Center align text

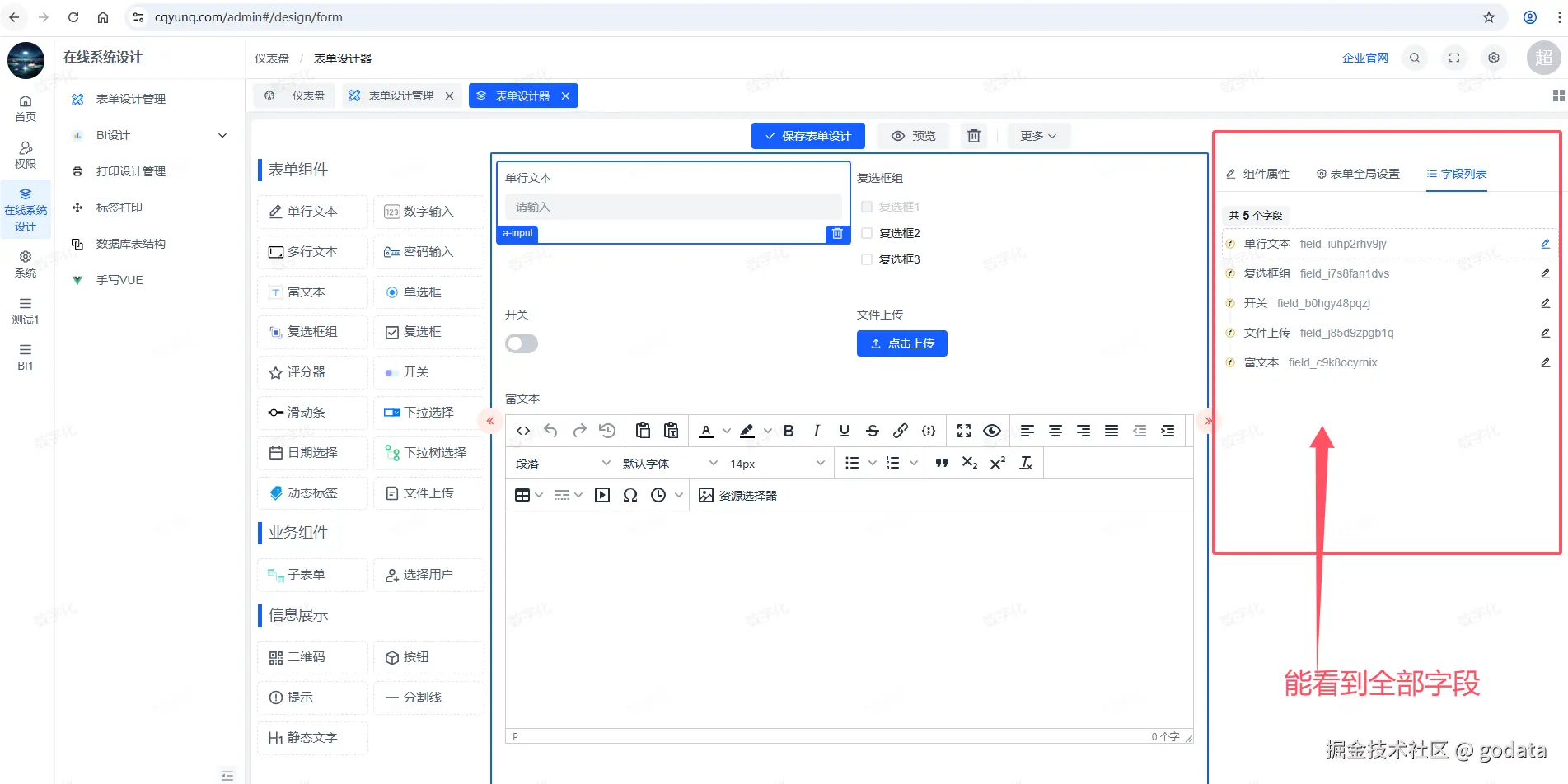point(1055,431)
